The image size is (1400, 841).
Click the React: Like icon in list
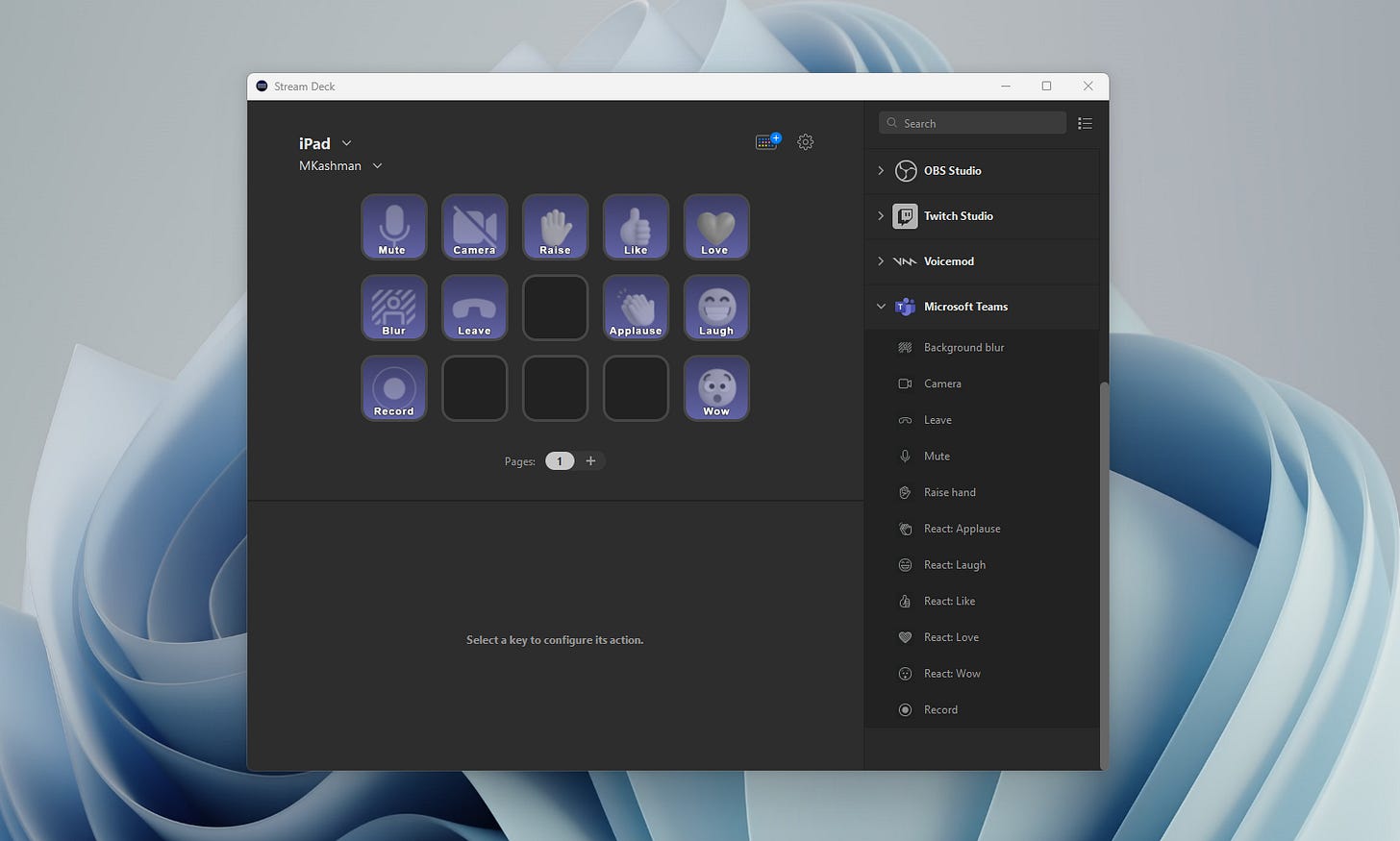[x=905, y=602]
